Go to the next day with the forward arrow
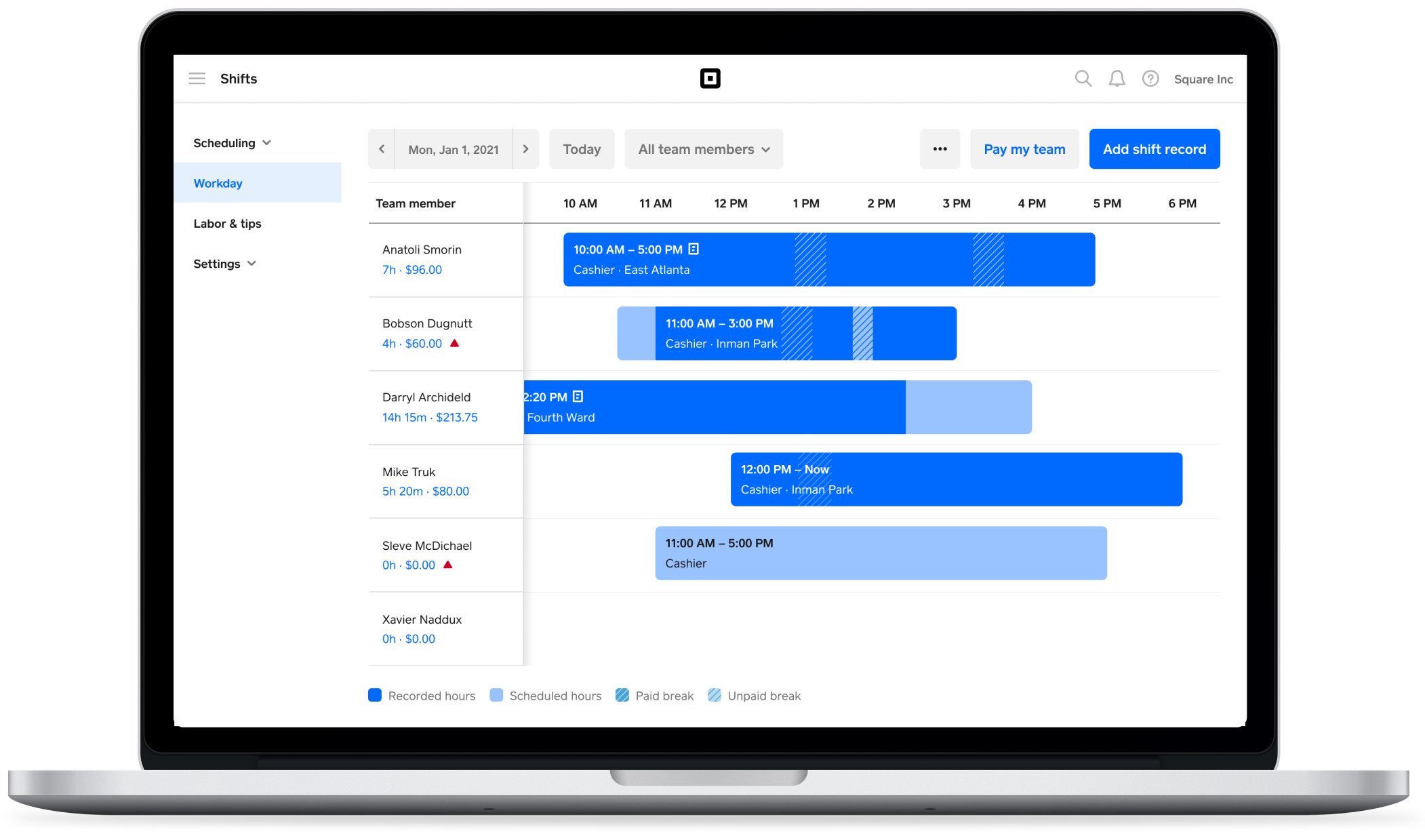Screen dimensions: 1425x840 pyautogui.click(x=525, y=148)
